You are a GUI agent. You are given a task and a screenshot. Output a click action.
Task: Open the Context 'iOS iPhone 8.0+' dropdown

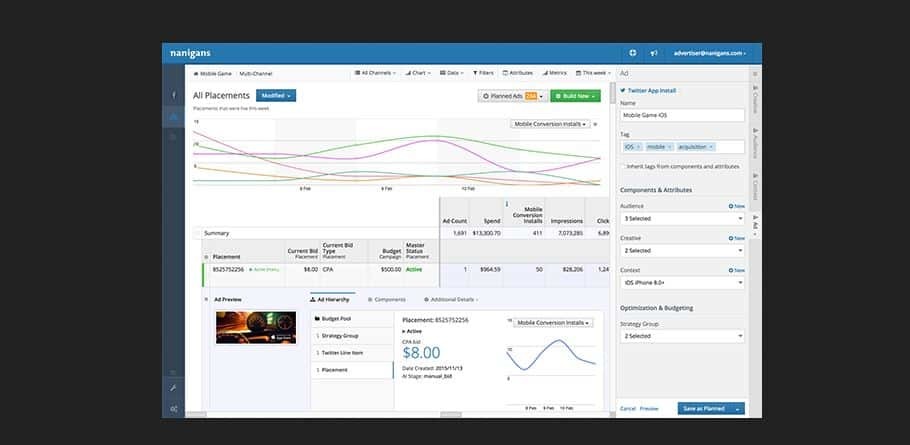pos(682,283)
